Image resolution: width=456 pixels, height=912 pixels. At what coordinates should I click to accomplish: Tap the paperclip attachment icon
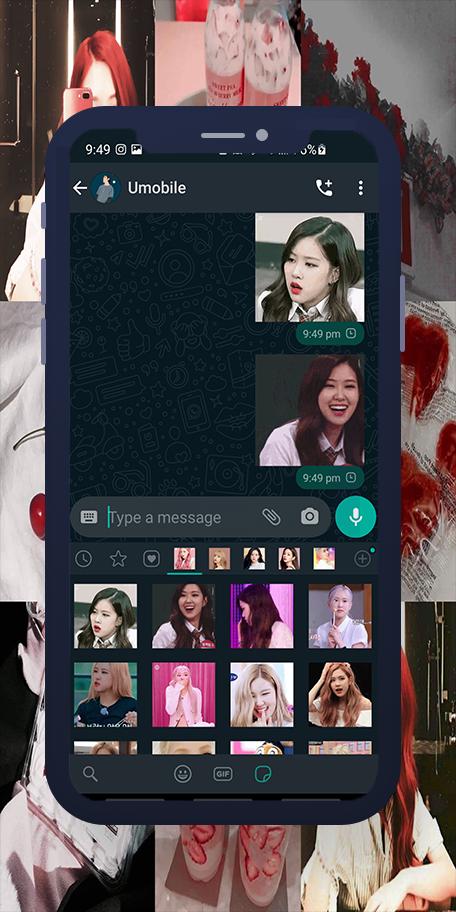[x=271, y=516]
